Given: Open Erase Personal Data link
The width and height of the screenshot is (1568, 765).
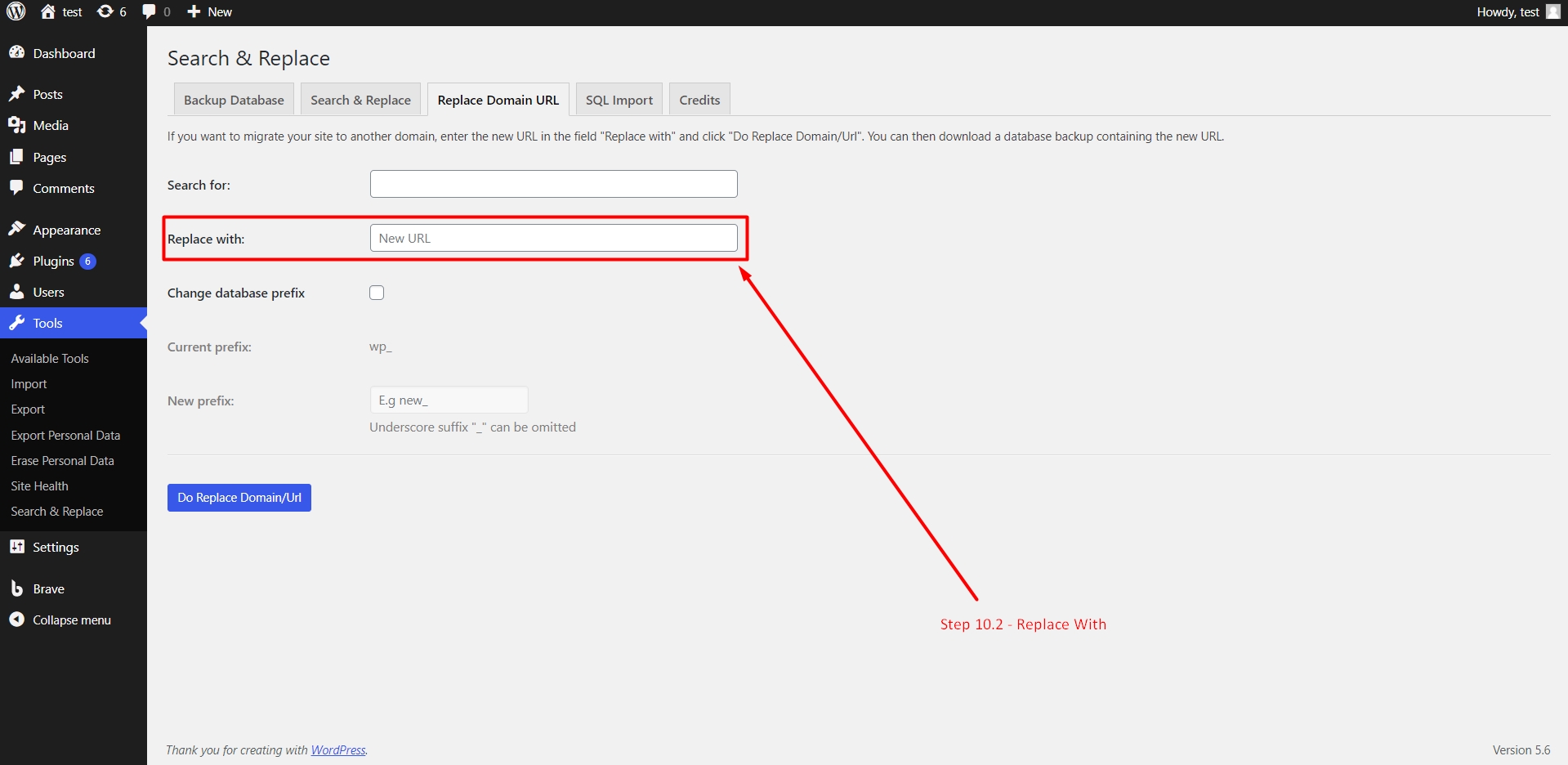Looking at the screenshot, I should tap(62, 460).
